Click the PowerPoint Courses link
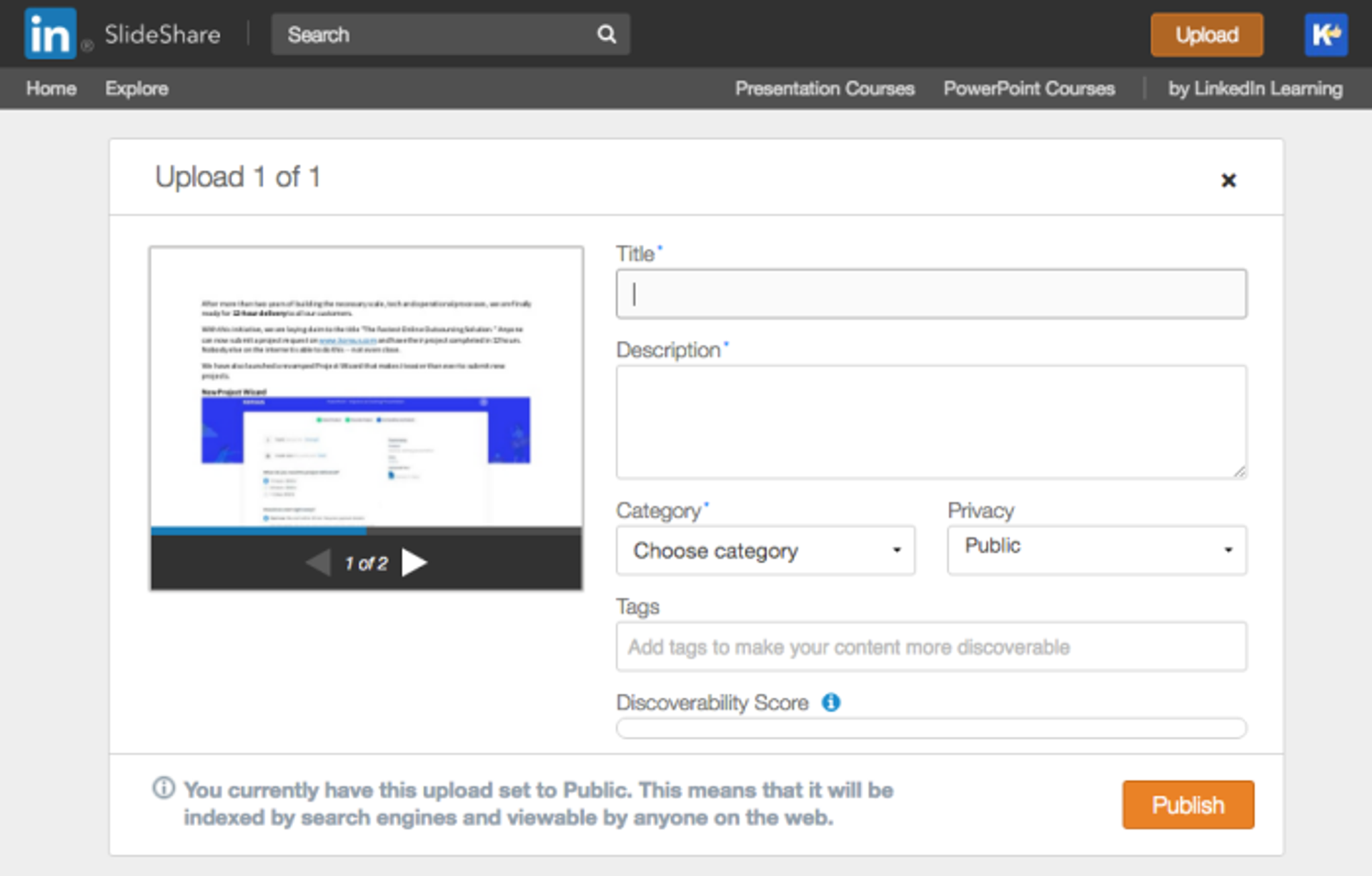 pyautogui.click(x=1028, y=89)
